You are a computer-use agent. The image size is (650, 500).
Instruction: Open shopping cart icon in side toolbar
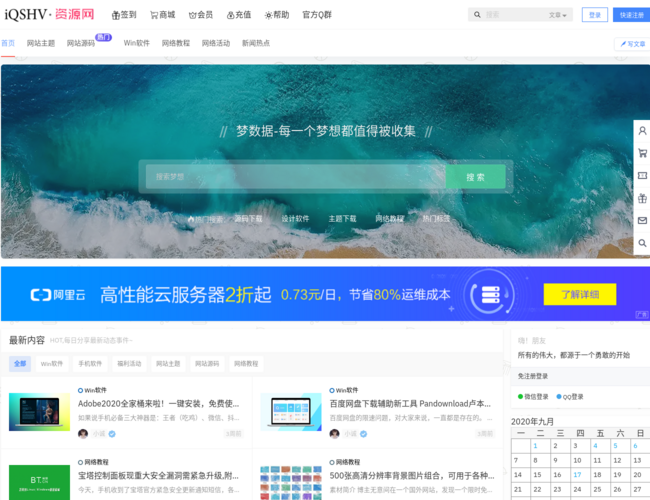click(642, 153)
